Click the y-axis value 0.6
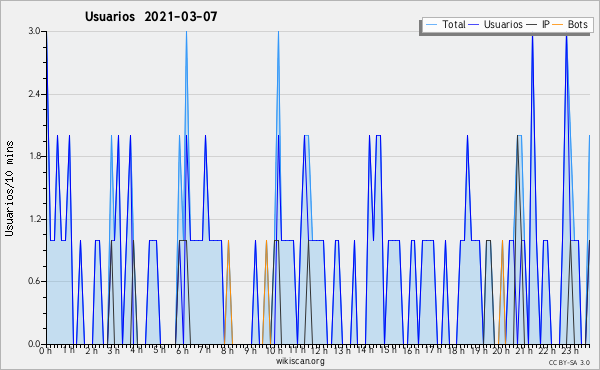 tap(34, 282)
